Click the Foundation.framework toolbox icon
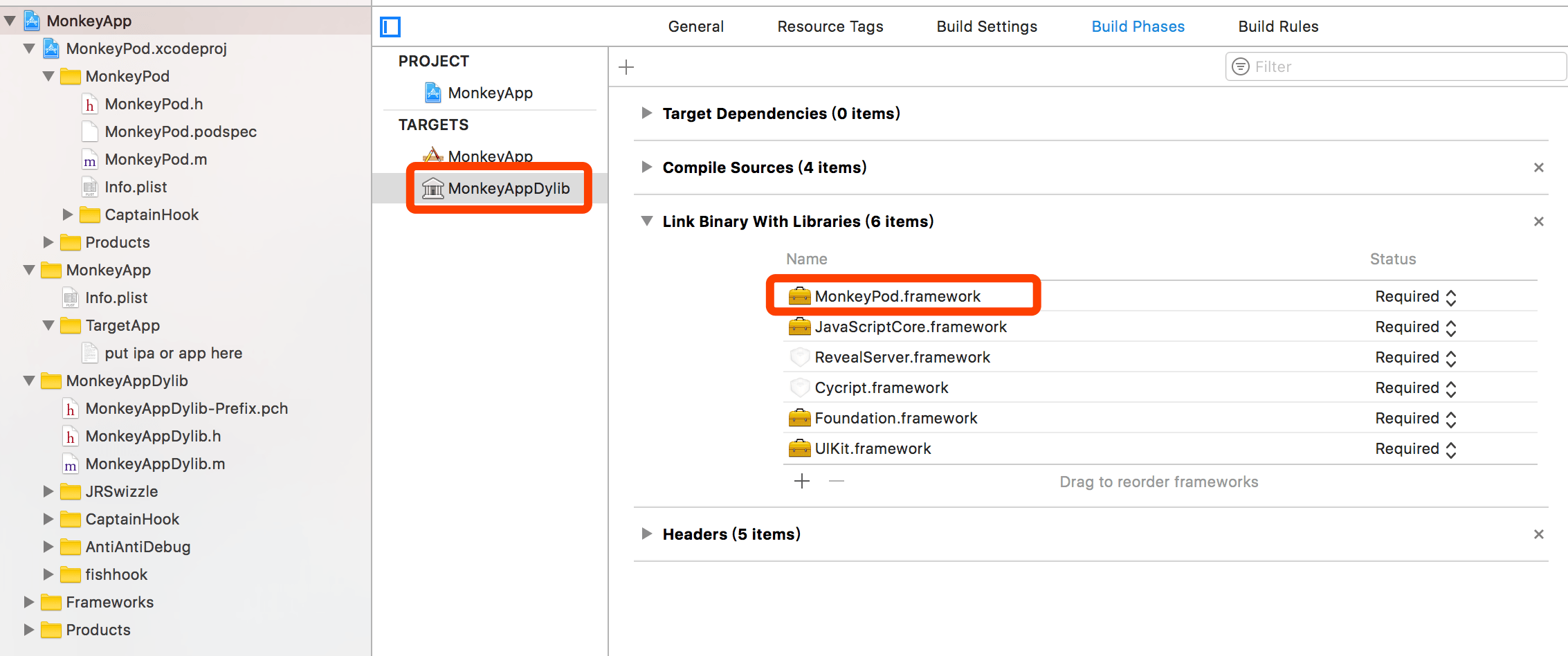The image size is (1568, 656). click(x=800, y=418)
